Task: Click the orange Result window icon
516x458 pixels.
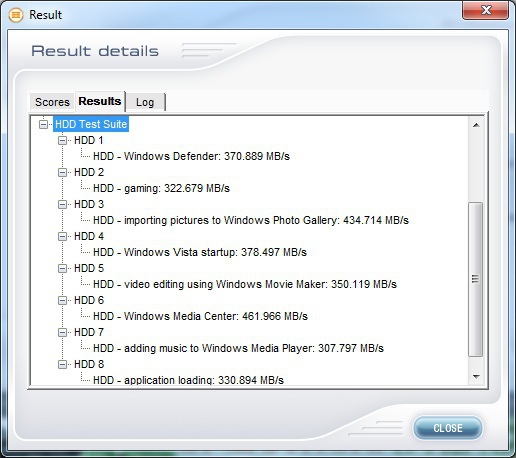Action: (16, 15)
